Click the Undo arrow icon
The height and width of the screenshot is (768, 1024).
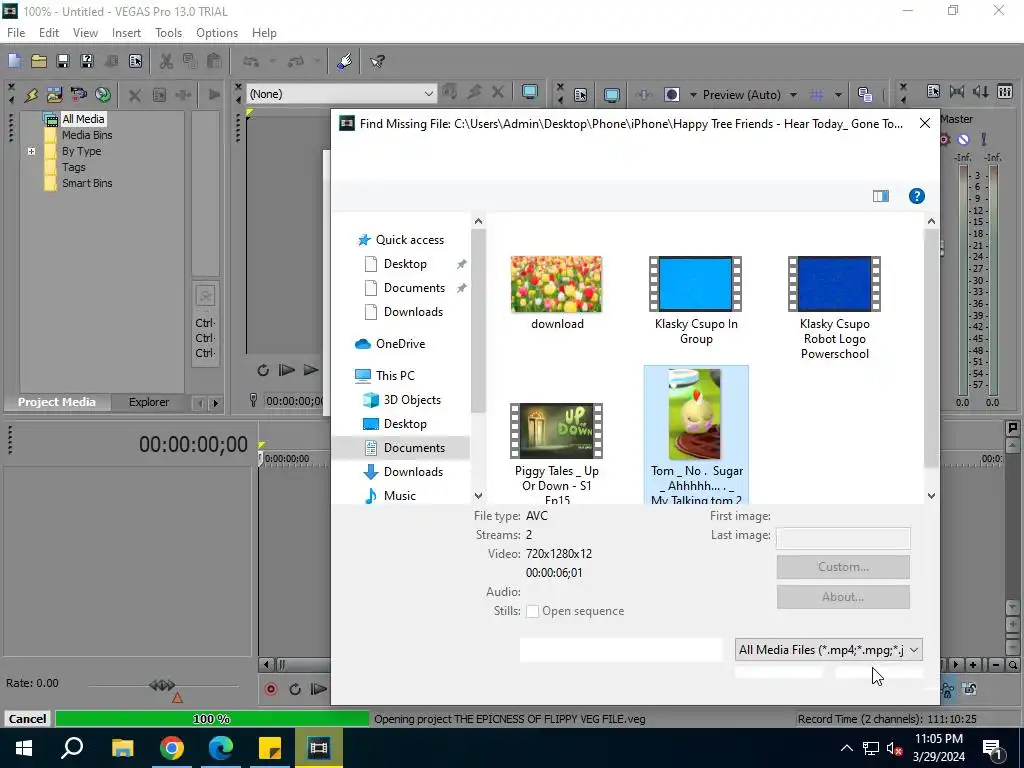(251, 61)
